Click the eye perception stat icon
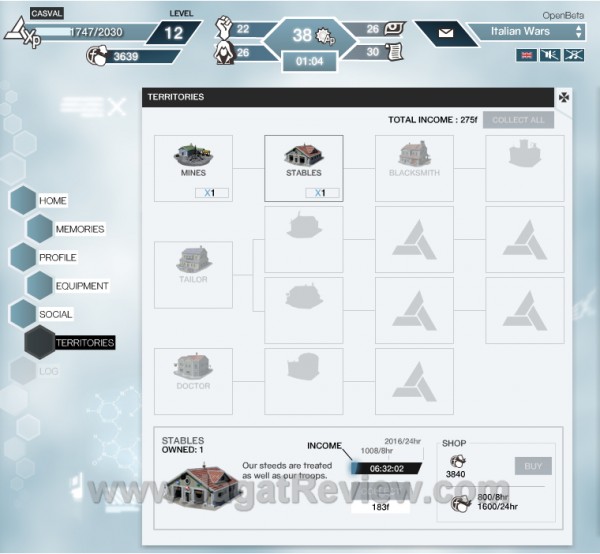 (393, 28)
